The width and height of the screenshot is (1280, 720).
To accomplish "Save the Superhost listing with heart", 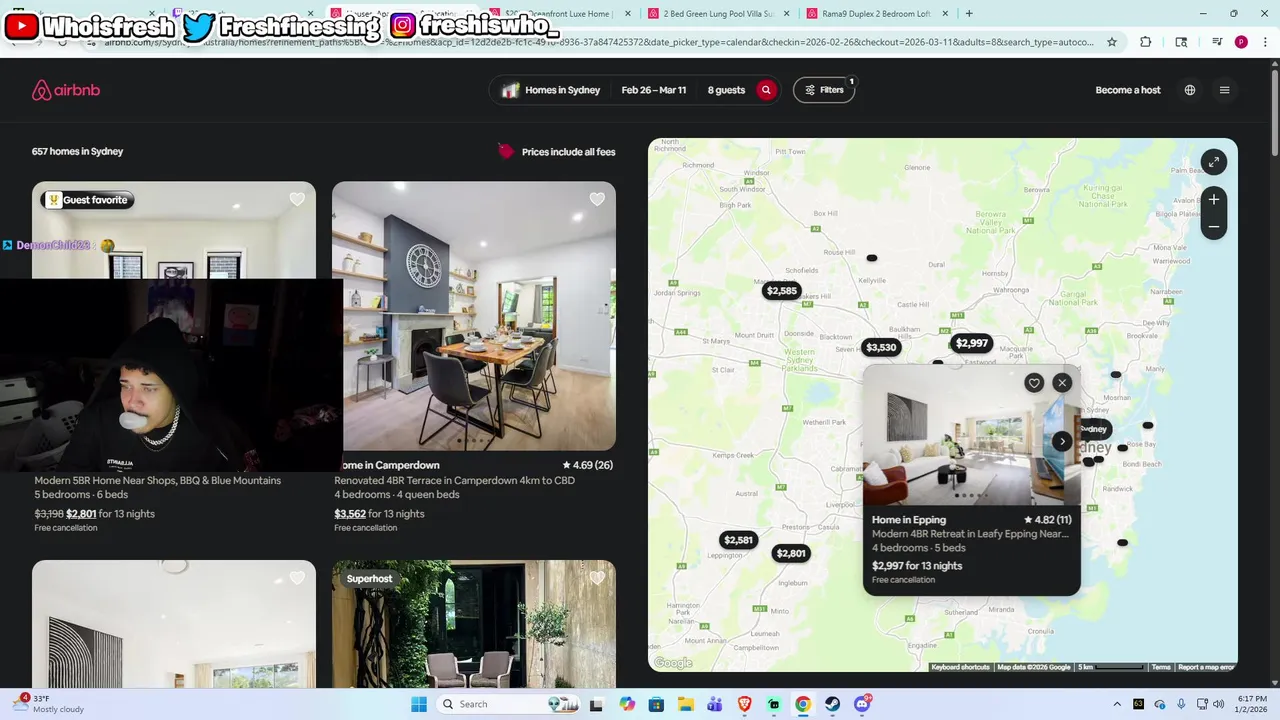I will [x=597, y=578].
